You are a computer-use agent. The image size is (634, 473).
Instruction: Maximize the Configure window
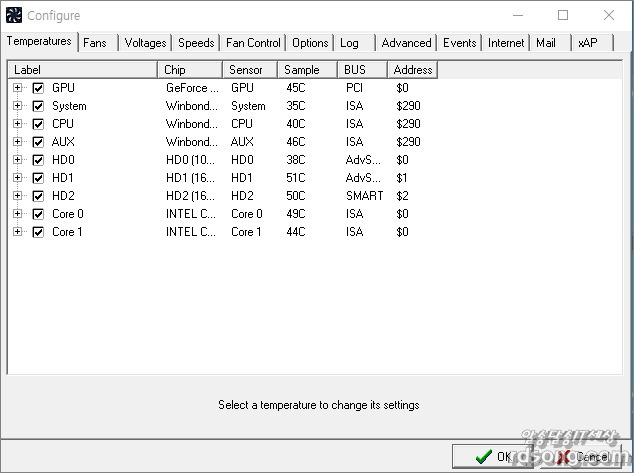[563, 15]
